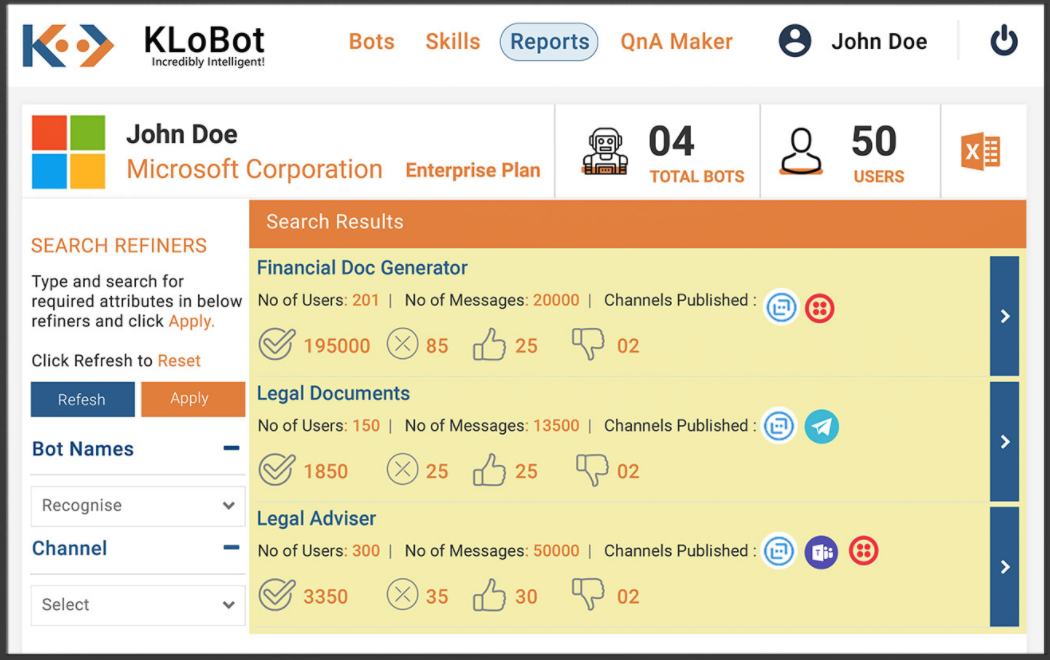The height and width of the screenshot is (660, 1050).
Task: Click checkmark icon beside 195000
Action: [x=277, y=344]
